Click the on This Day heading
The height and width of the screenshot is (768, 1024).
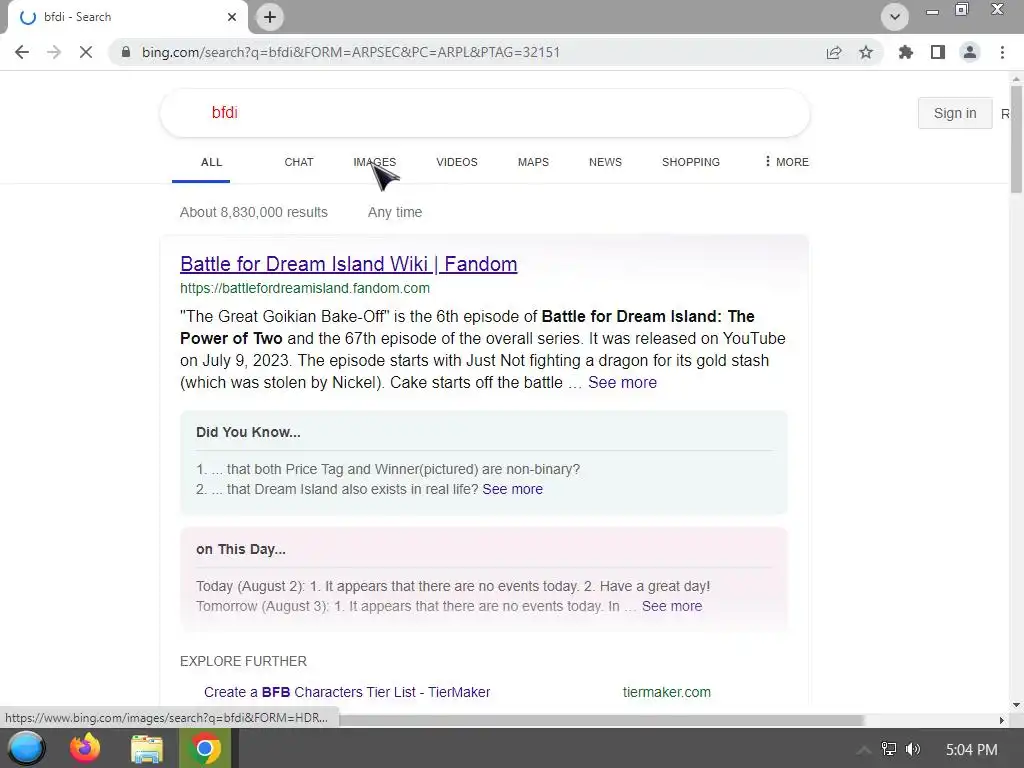point(240,549)
